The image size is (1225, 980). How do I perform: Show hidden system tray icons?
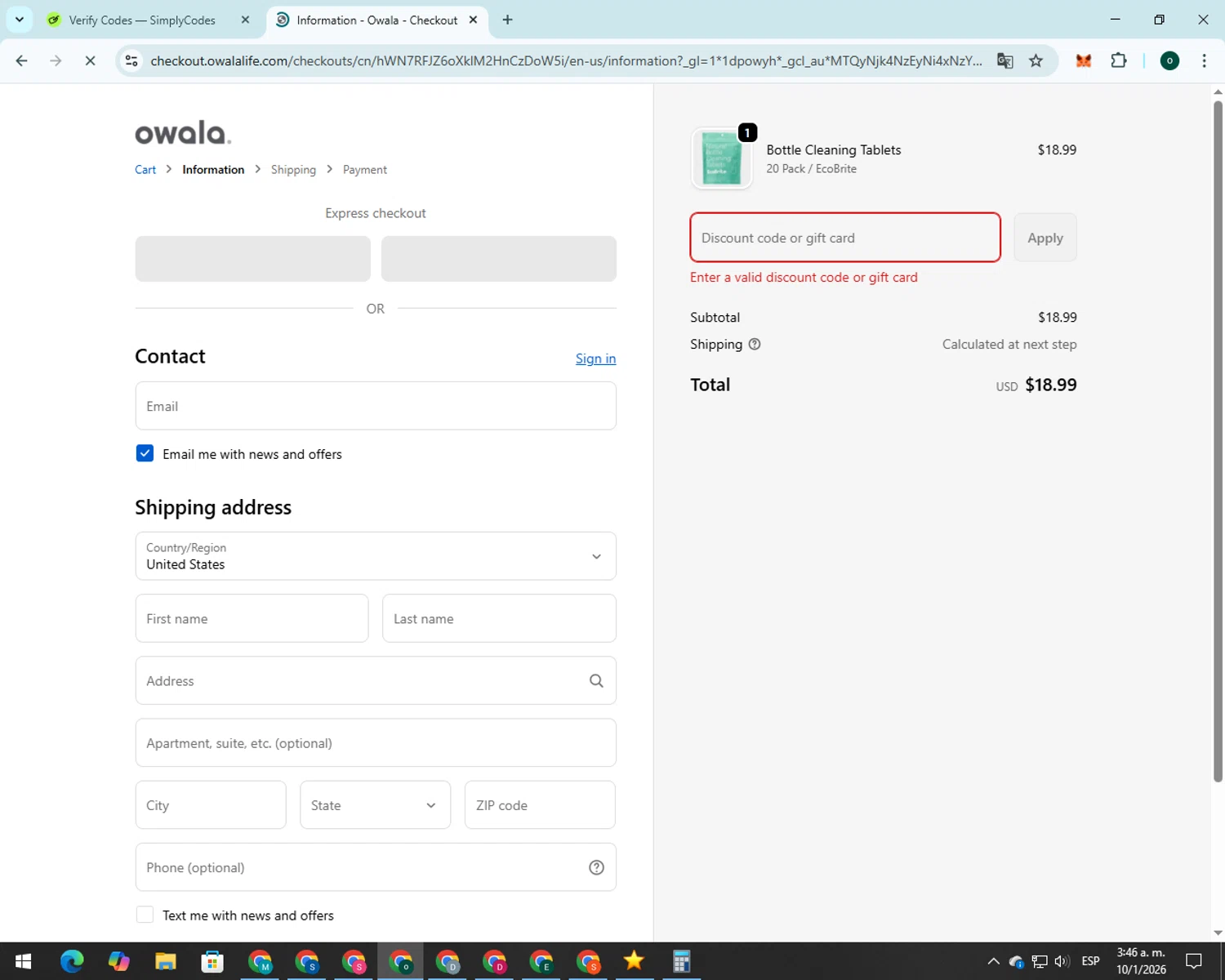993,961
